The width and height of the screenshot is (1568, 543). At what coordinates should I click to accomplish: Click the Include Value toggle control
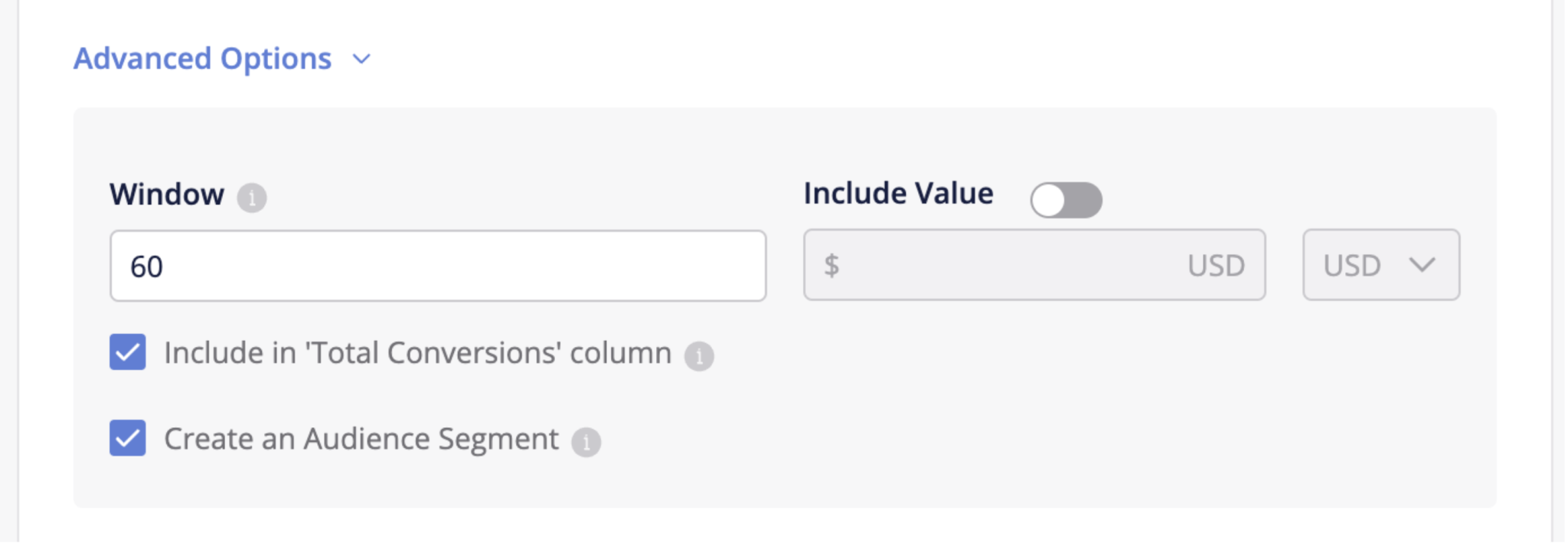tap(1067, 199)
